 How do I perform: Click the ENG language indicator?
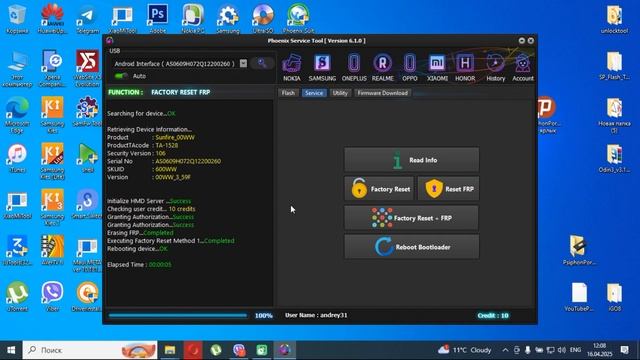coord(576,350)
